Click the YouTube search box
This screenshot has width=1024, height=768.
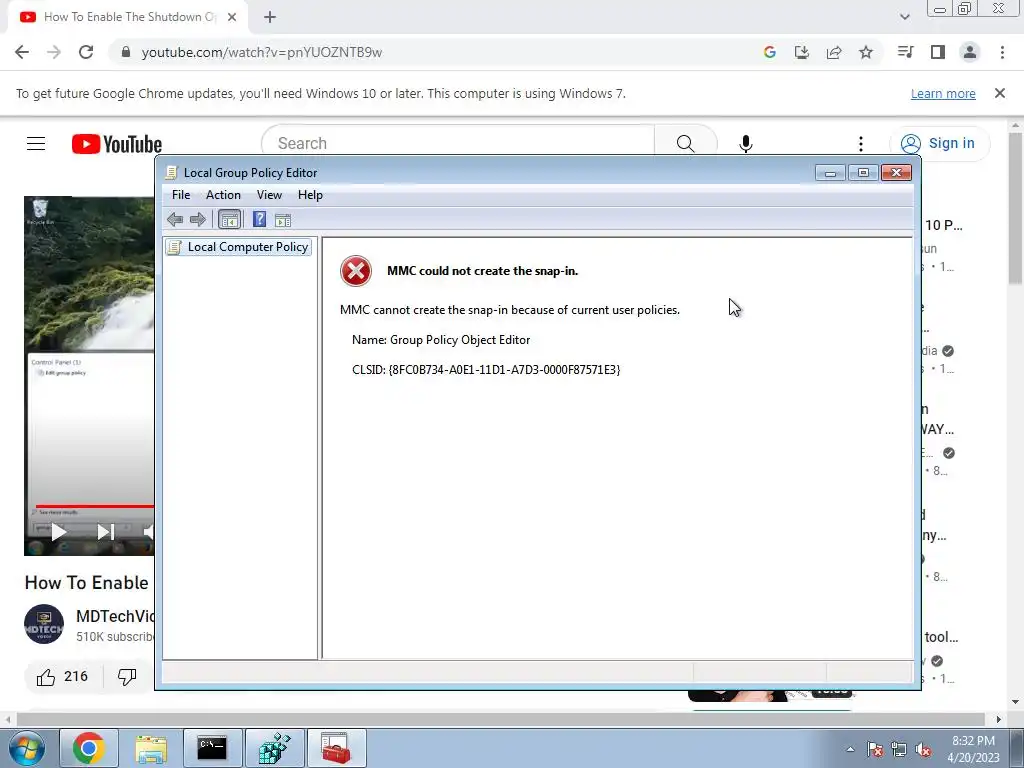point(457,144)
